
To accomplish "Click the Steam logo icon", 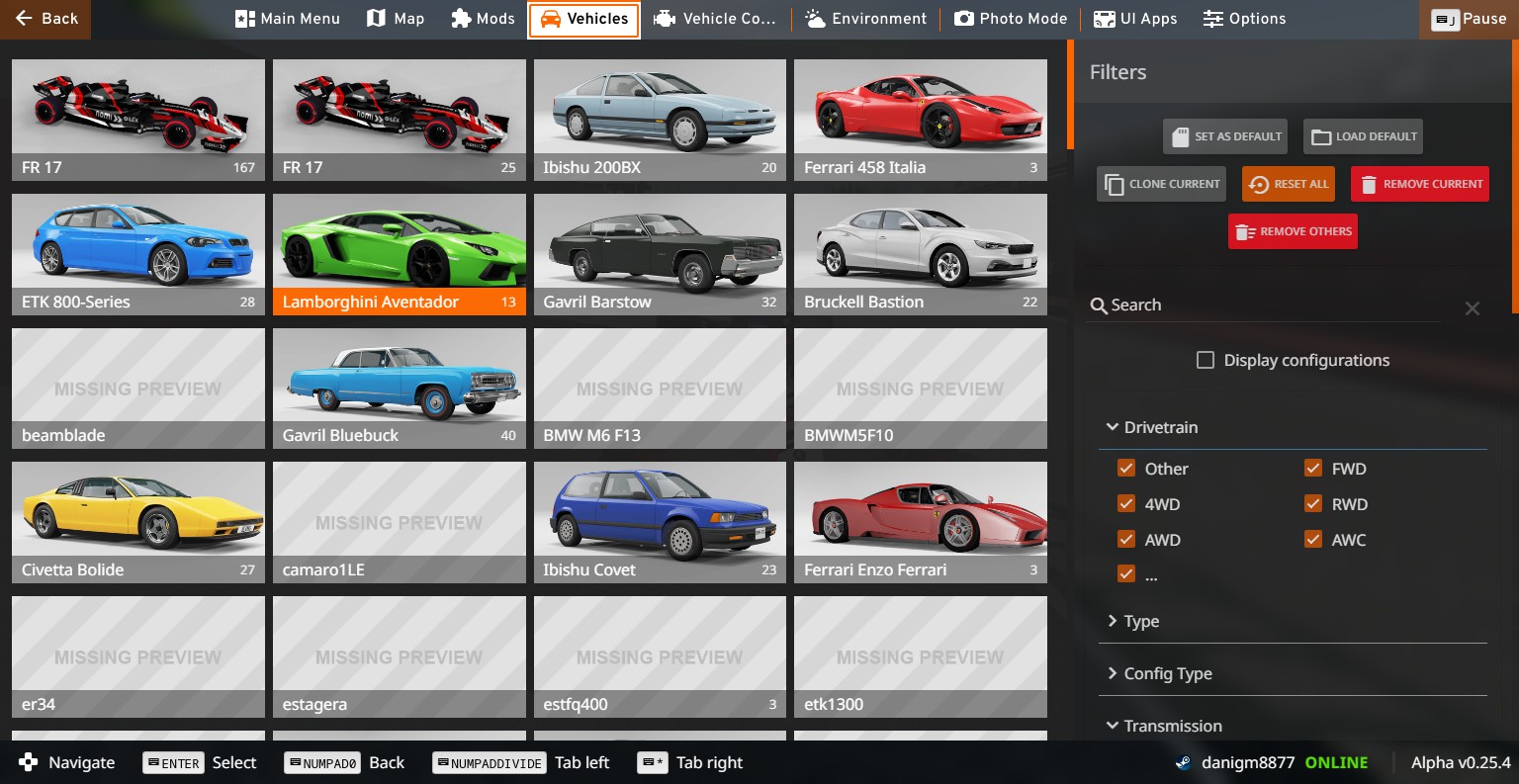I will tap(1182, 762).
